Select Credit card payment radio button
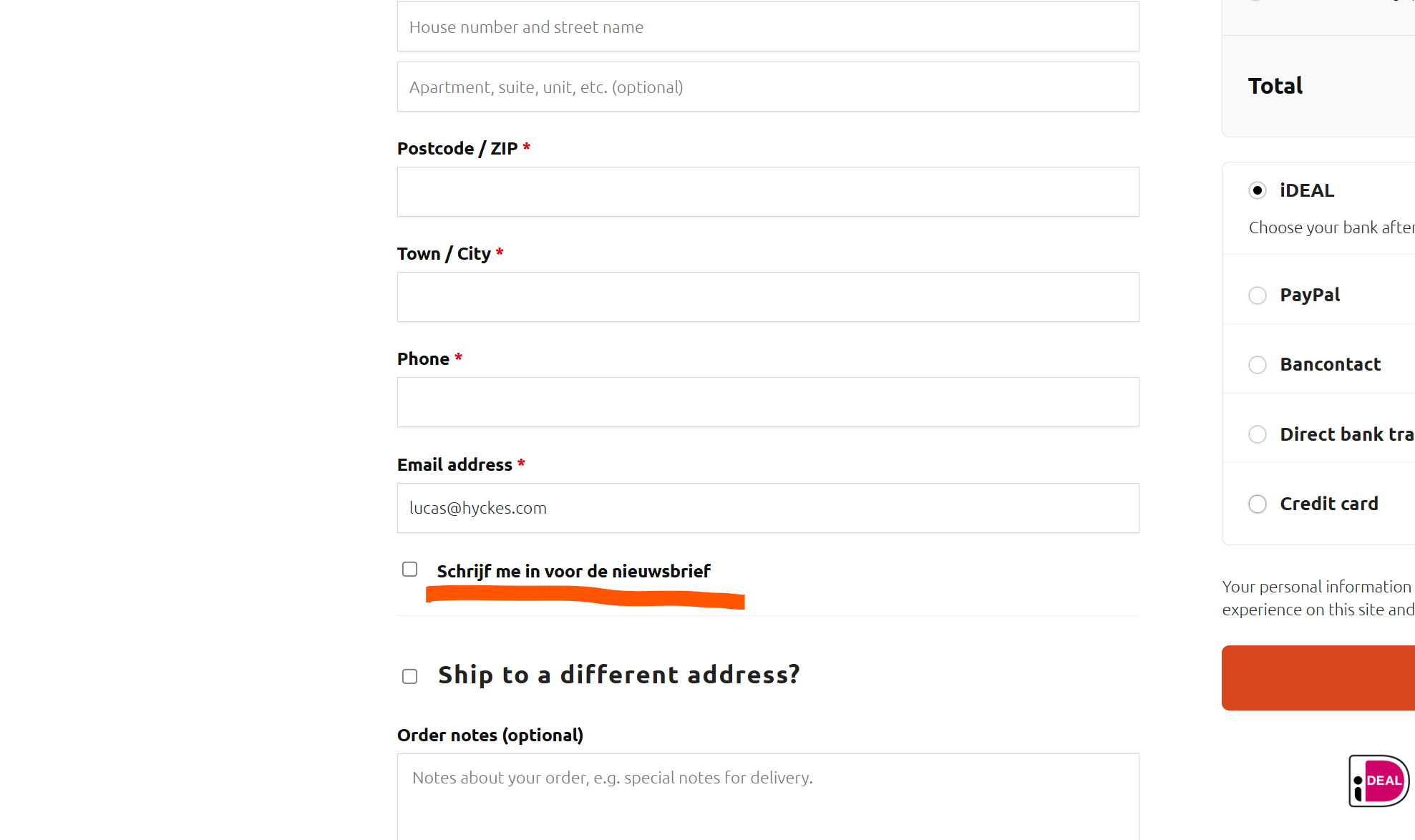Screen dimensions: 1415x840 (1258, 504)
